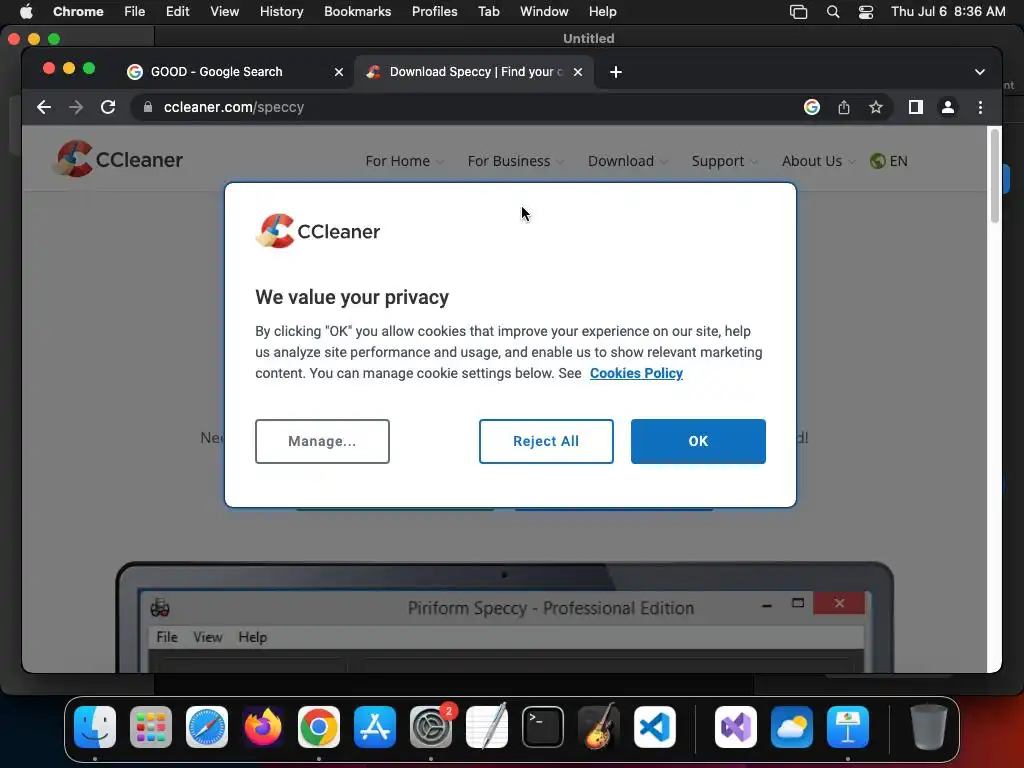Open a new tab with plus button
Screen dimensions: 1024x768
click(616, 72)
